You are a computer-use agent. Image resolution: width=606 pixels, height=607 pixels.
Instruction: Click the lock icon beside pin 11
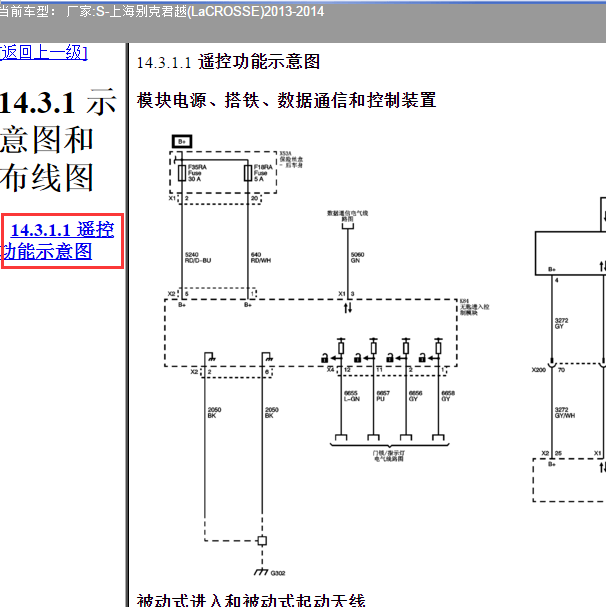[357, 358]
